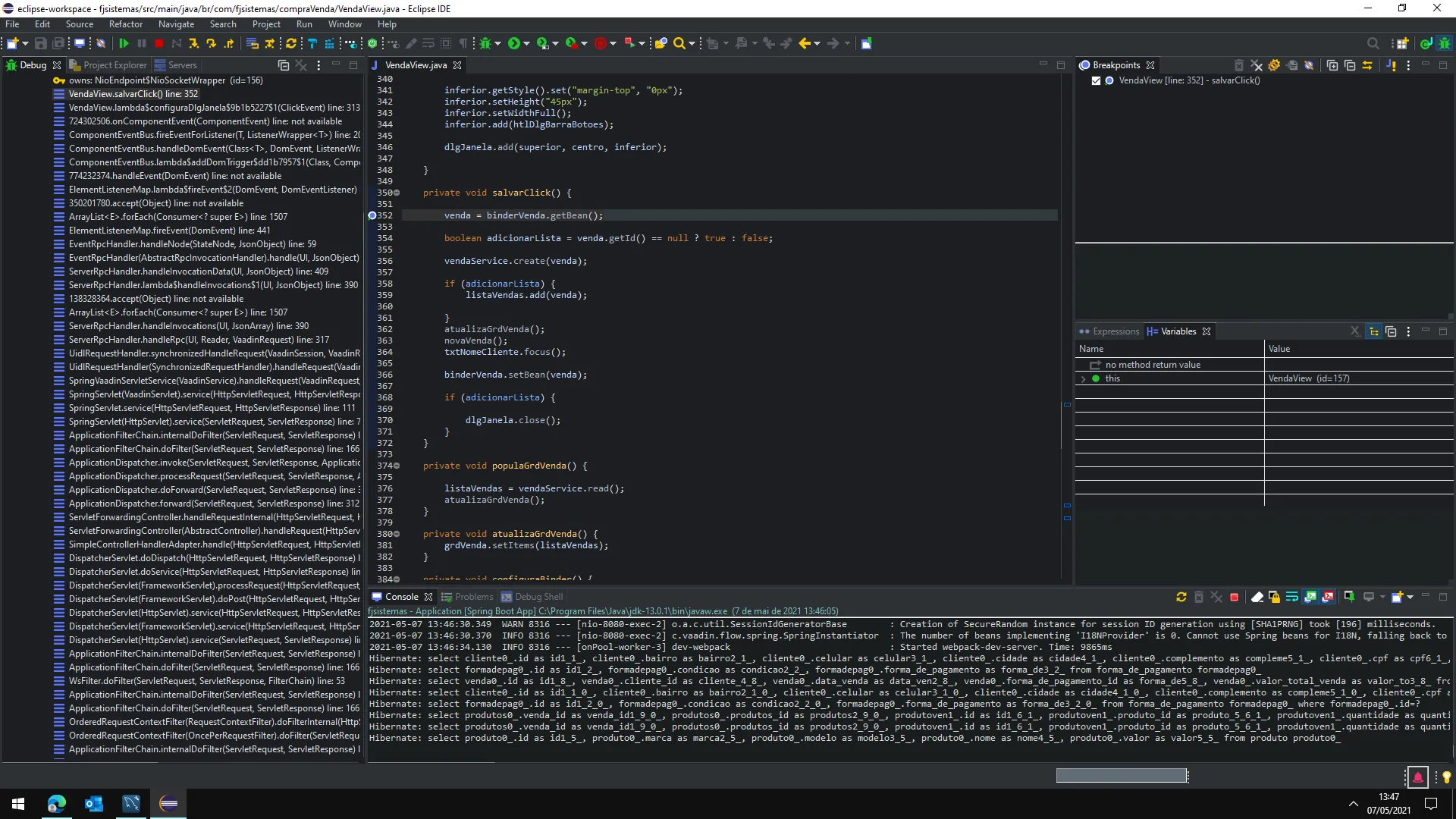
Task: Click Skip All Breakpoints in Breakpoints panel
Action: pyautogui.click(x=1309, y=65)
